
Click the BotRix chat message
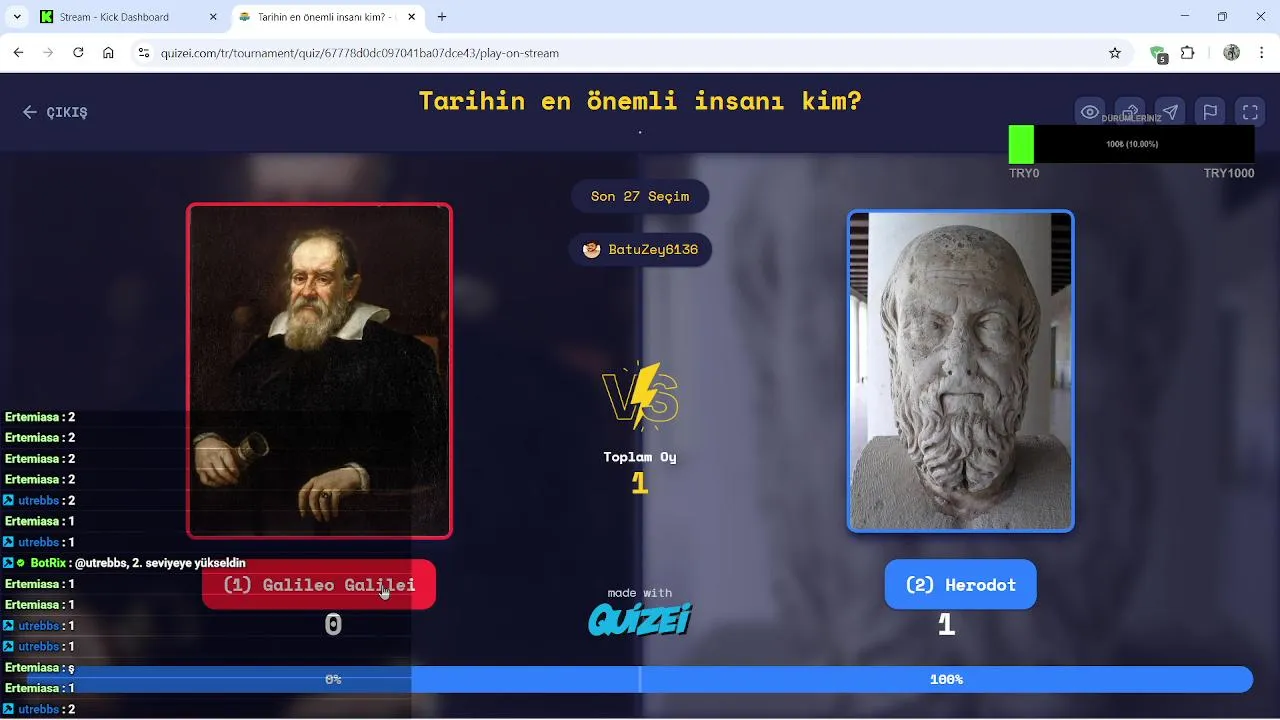tap(124, 563)
